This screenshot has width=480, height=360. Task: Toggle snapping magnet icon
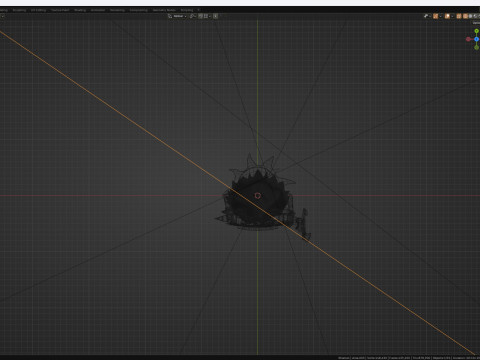tap(200, 16)
